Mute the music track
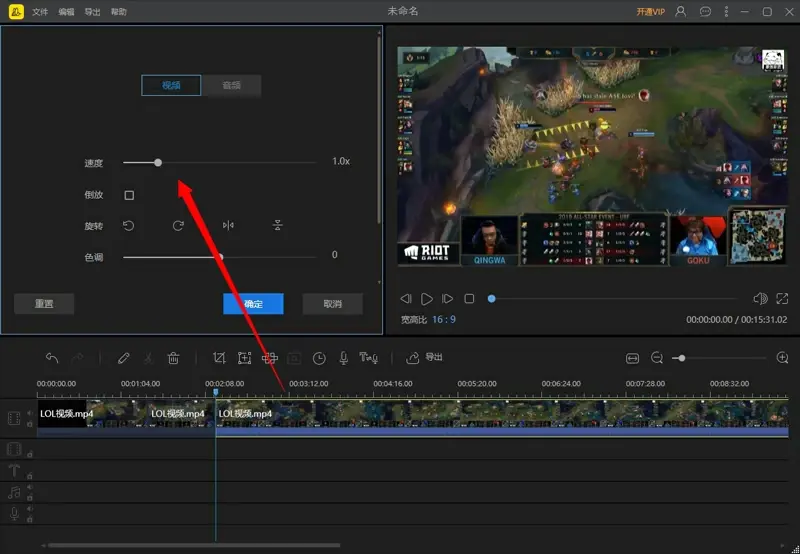The height and width of the screenshot is (554, 800). [30, 487]
